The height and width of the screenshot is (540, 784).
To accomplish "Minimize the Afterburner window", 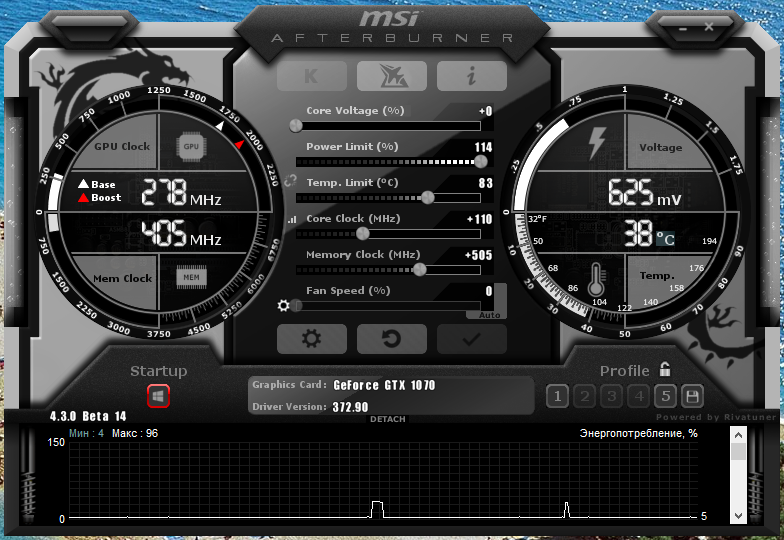I will point(683,29).
